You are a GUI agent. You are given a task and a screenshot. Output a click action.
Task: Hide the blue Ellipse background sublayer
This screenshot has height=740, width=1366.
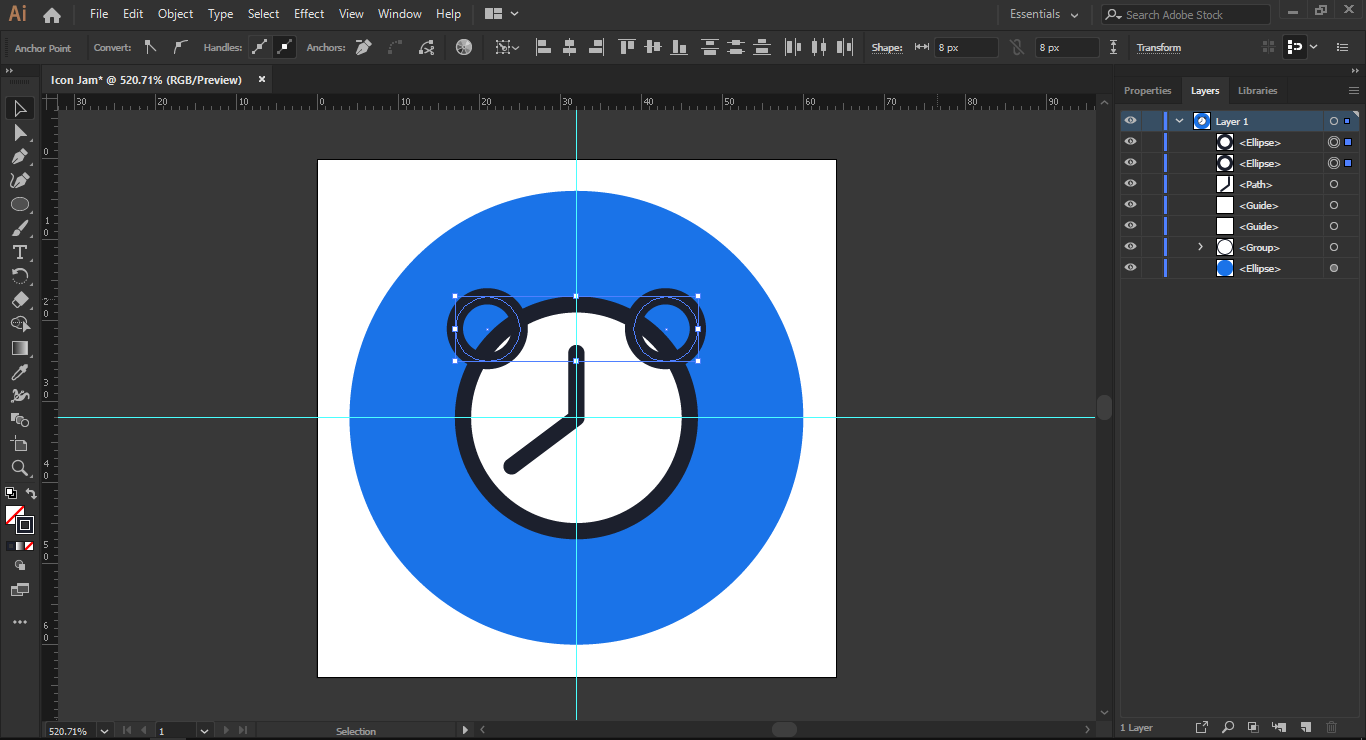pyautogui.click(x=1130, y=268)
